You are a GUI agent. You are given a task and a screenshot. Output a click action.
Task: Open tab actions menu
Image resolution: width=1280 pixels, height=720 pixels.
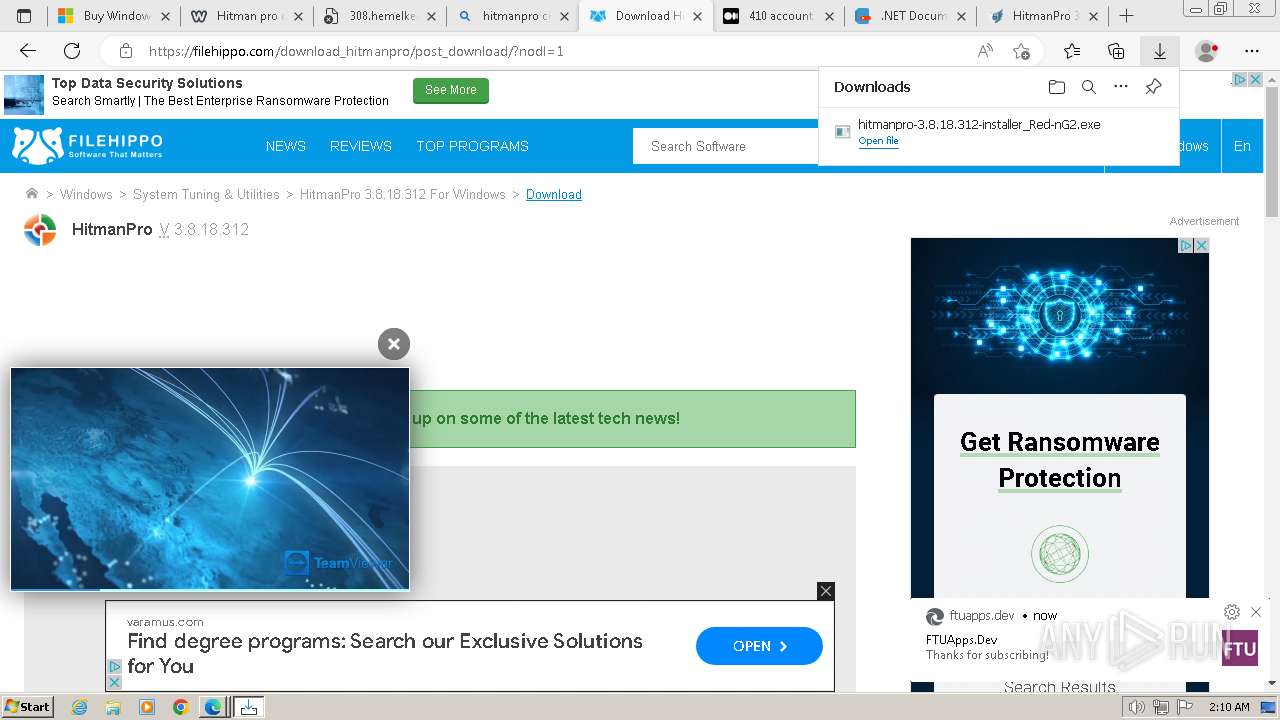click(24, 16)
